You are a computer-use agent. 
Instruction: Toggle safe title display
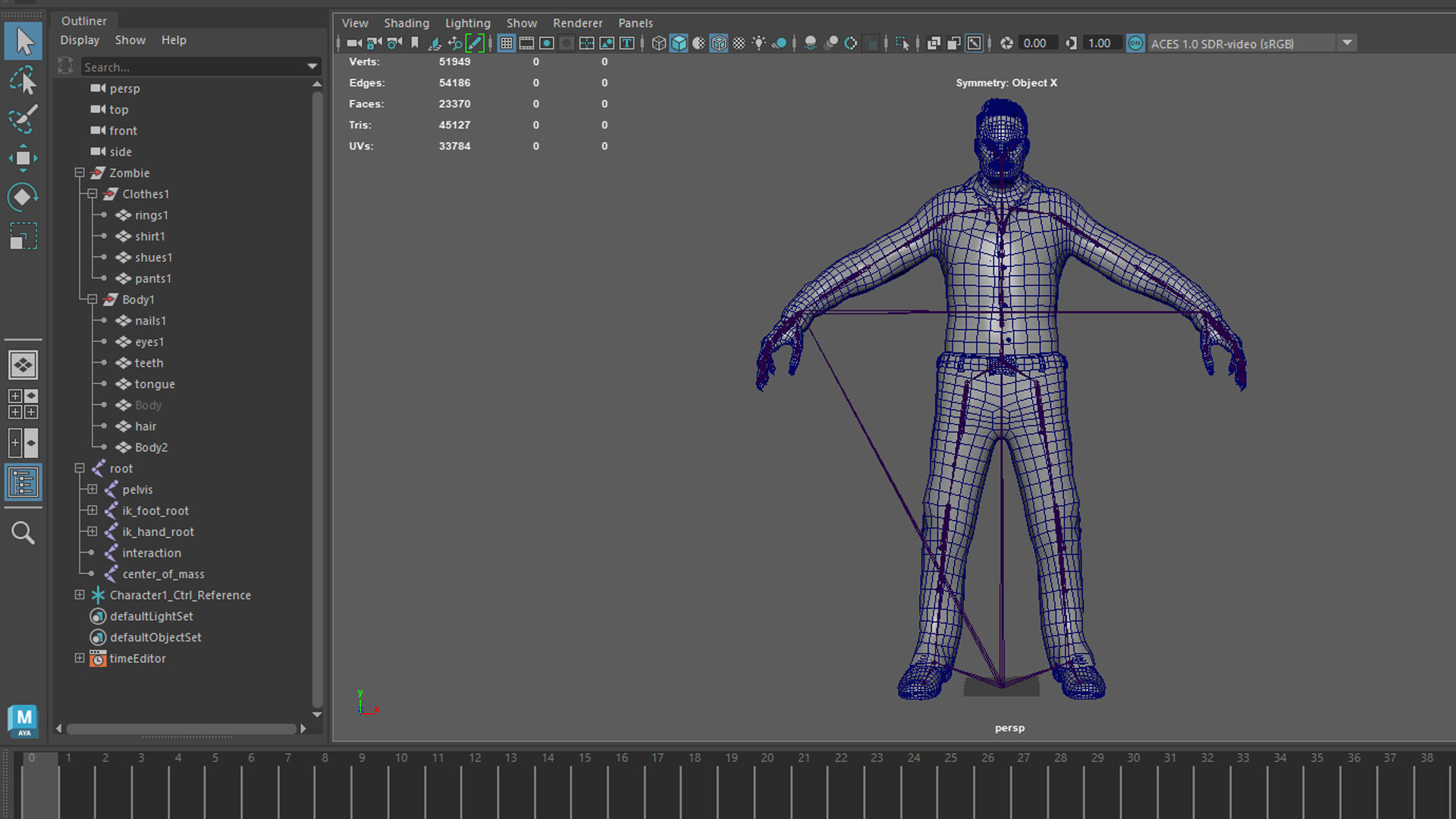[627, 43]
